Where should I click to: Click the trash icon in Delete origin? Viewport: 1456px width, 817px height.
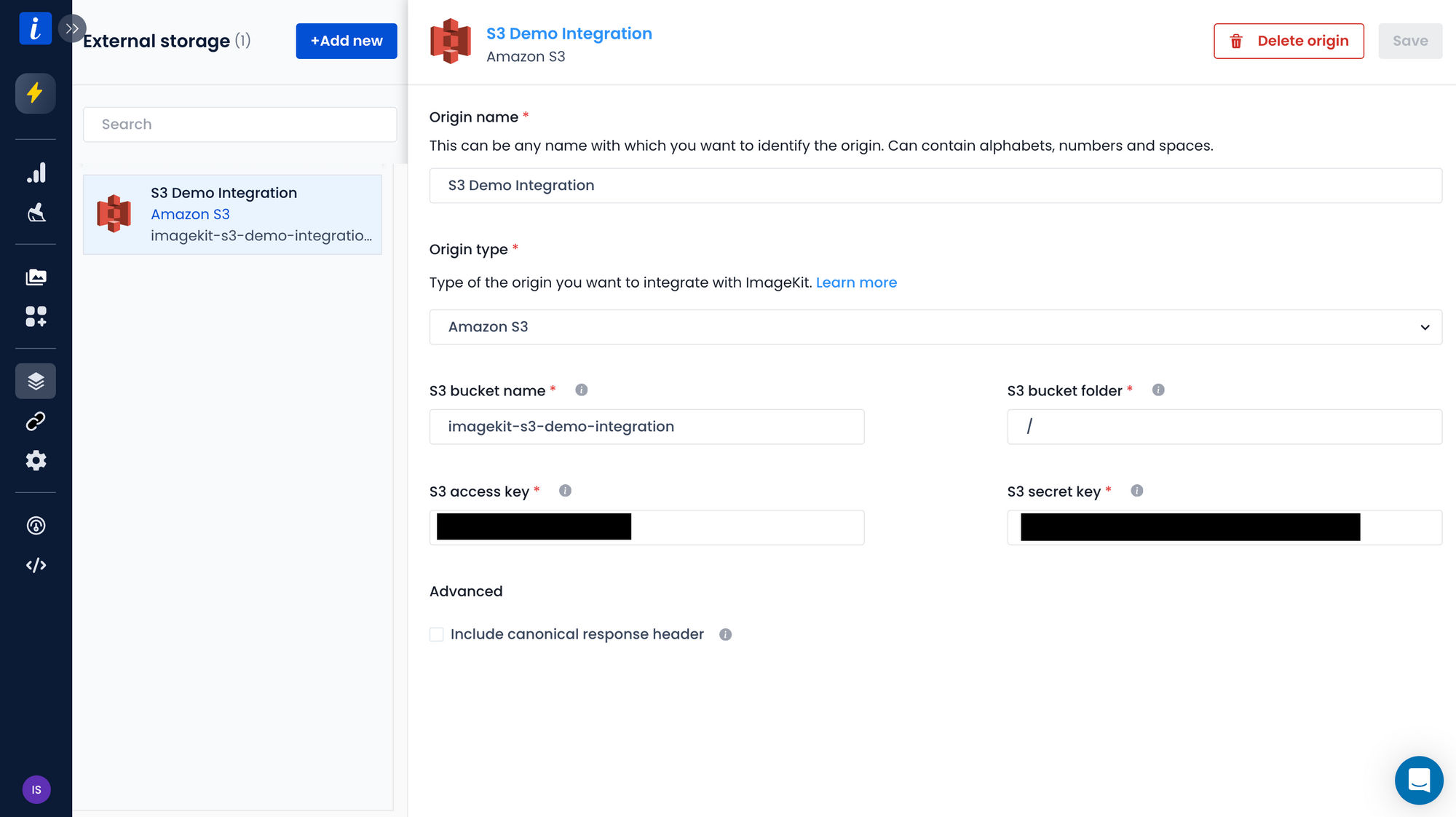[x=1236, y=42]
